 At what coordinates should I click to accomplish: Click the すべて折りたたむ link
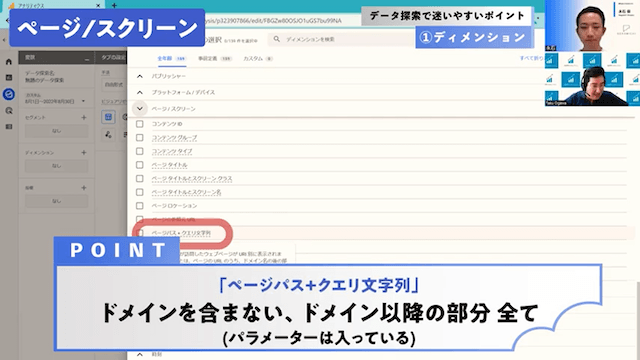click(x=531, y=58)
